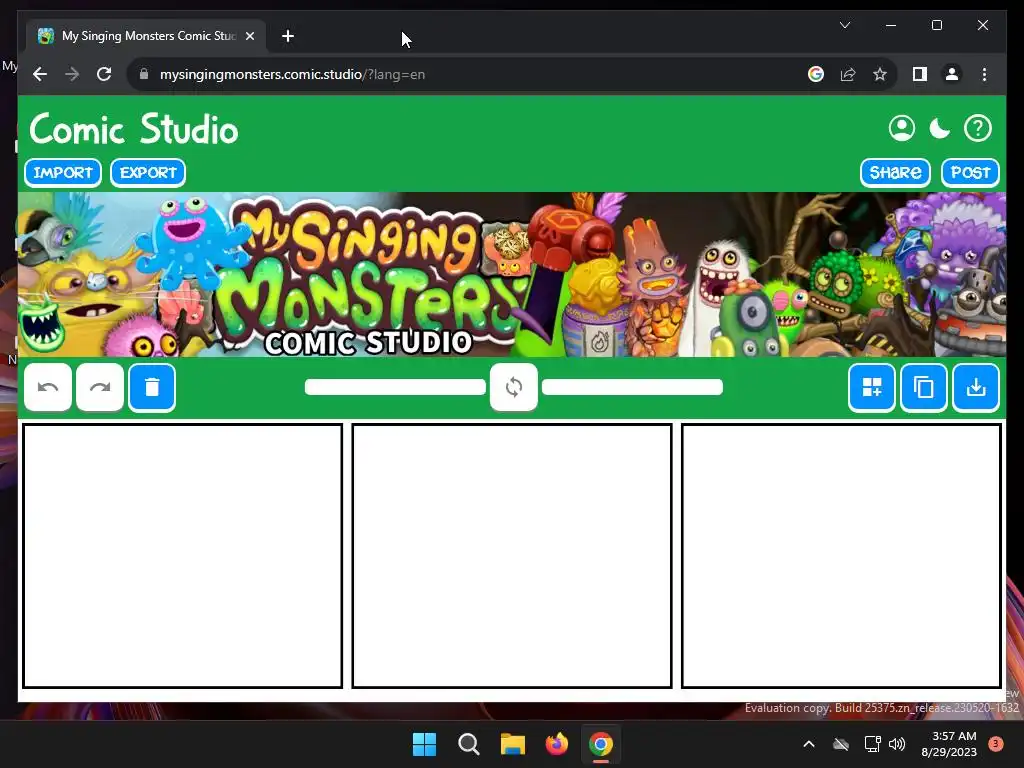
Task: Click the Google icon in the address bar
Action: pyautogui.click(x=816, y=74)
